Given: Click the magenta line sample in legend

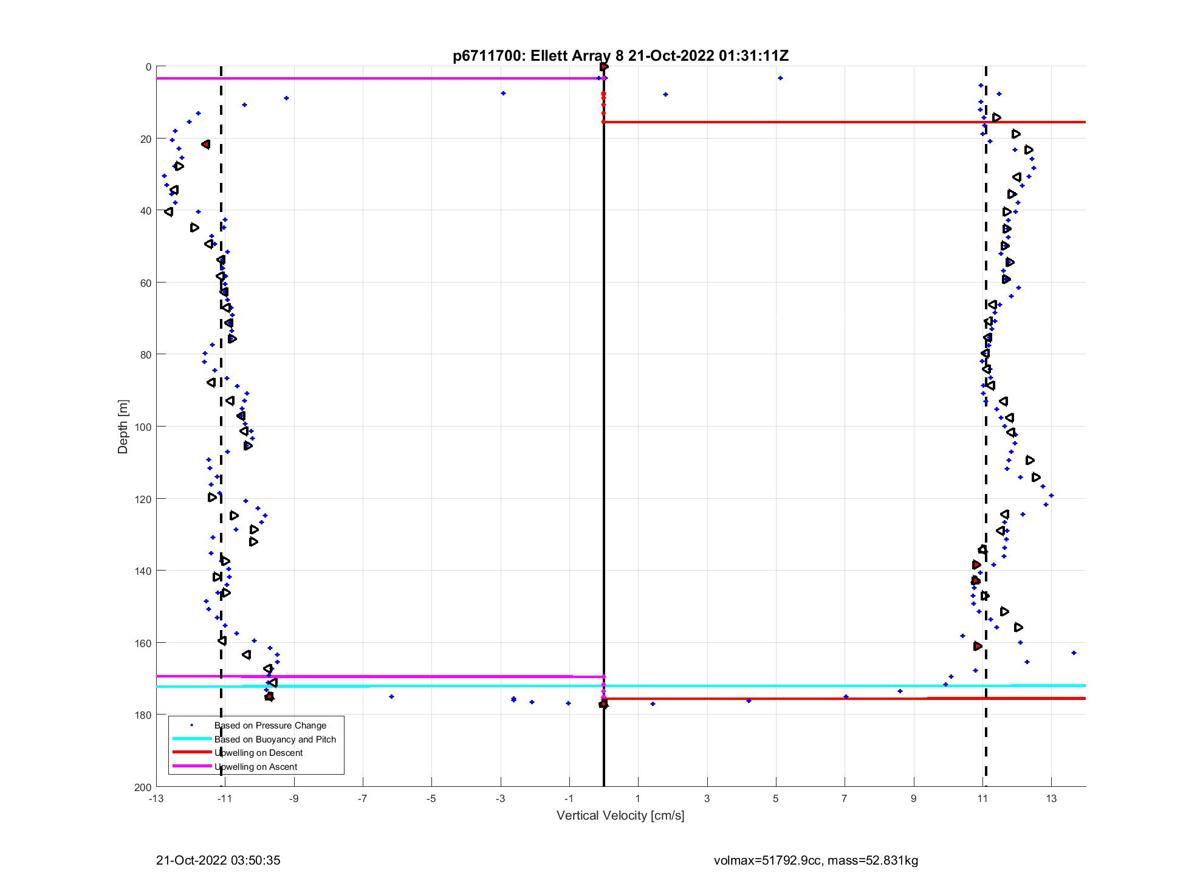Looking at the screenshot, I should click(x=191, y=766).
